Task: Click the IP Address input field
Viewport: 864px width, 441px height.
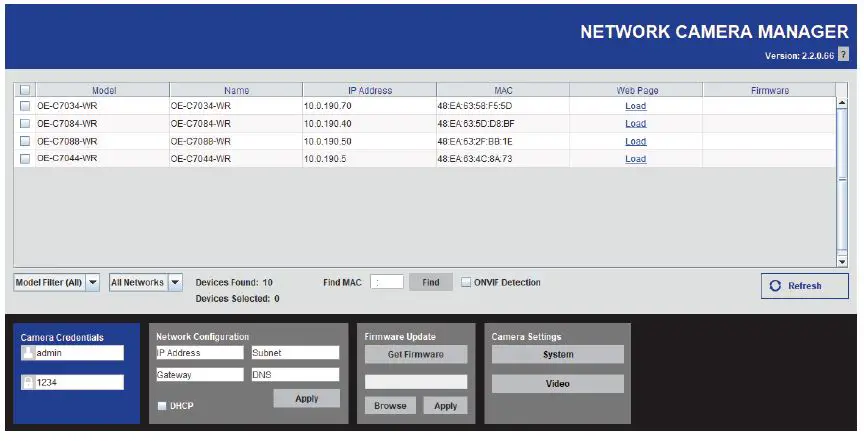Action: tap(199, 353)
